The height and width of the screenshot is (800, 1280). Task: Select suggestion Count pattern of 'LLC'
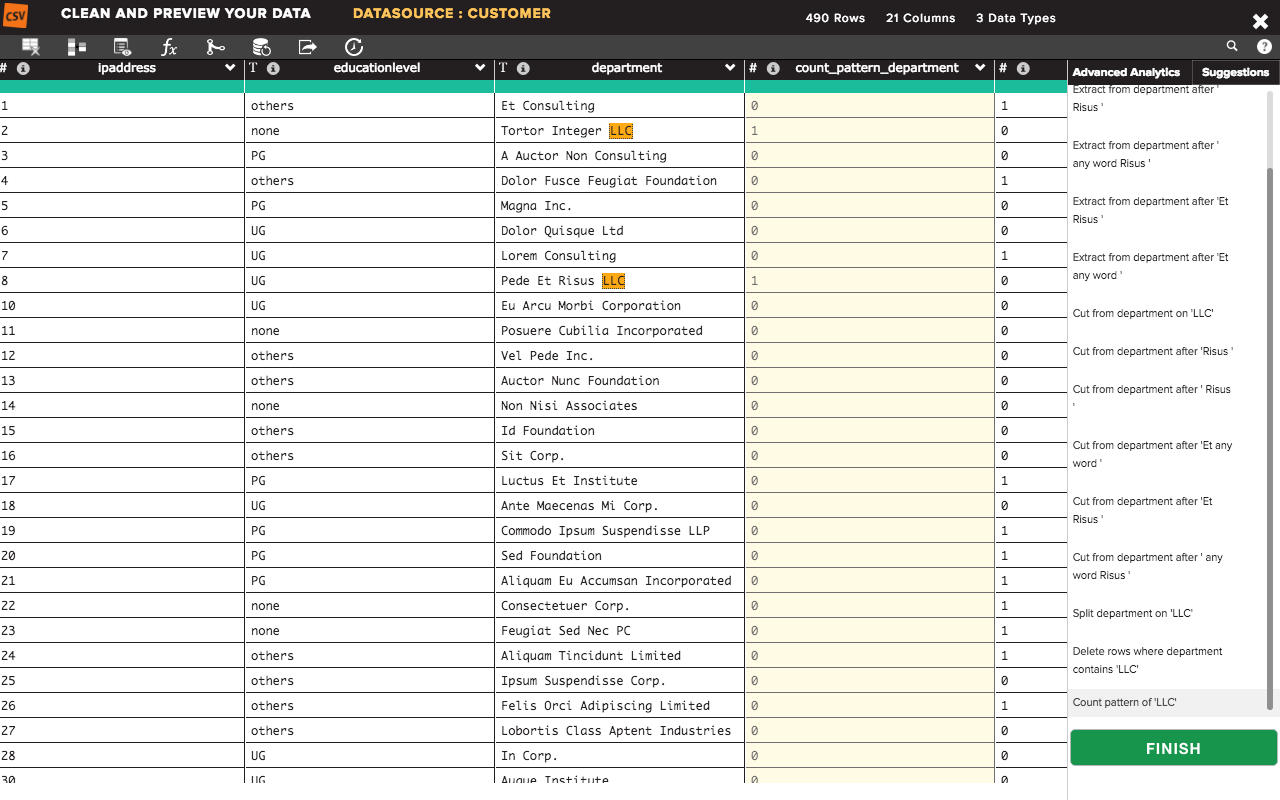[x=1124, y=702]
